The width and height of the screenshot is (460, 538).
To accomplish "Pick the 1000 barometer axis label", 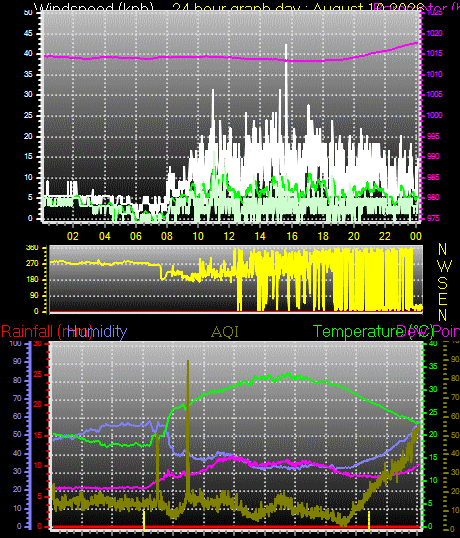I will (x=434, y=115).
